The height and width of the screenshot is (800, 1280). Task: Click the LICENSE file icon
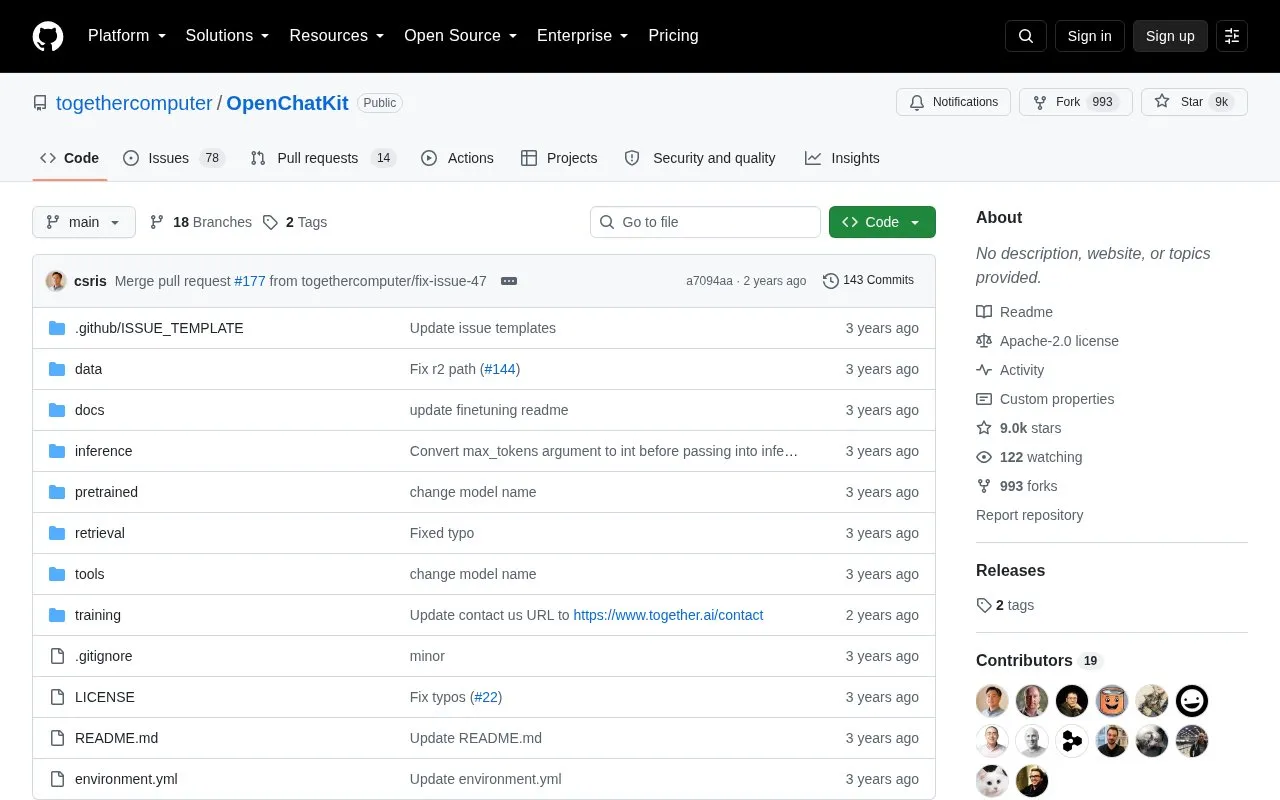coord(57,697)
